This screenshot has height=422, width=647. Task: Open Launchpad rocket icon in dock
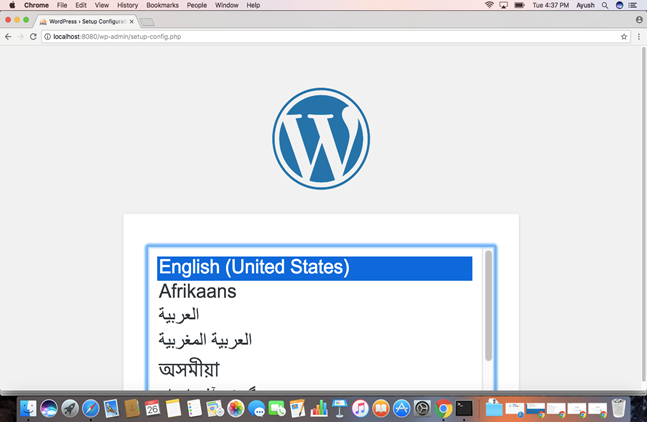pyautogui.click(x=70, y=409)
